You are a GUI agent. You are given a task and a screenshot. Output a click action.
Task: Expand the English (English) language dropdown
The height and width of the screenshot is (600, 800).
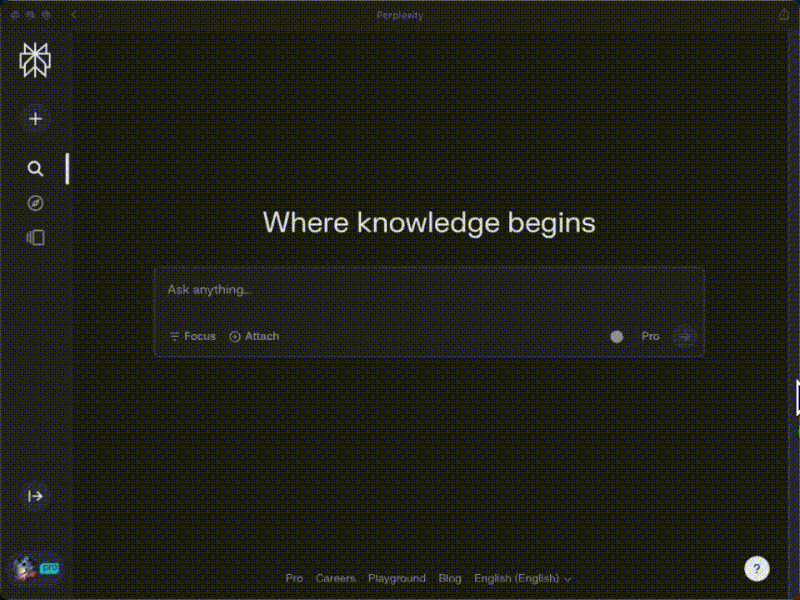pyautogui.click(x=522, y=579)
